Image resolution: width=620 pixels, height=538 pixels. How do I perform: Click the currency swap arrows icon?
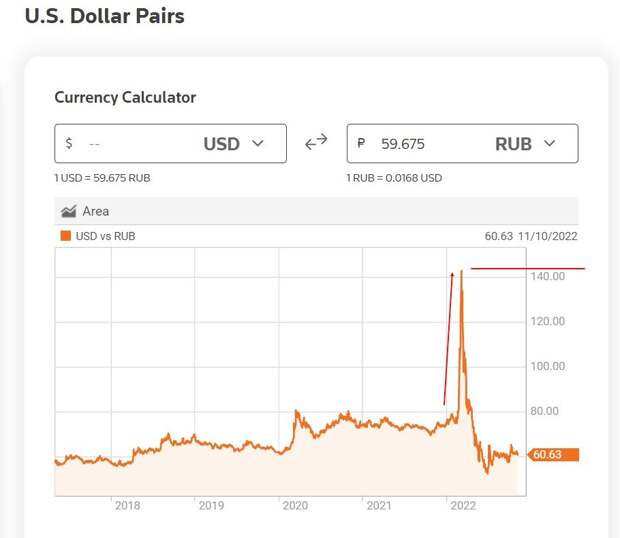pos(316,142)
